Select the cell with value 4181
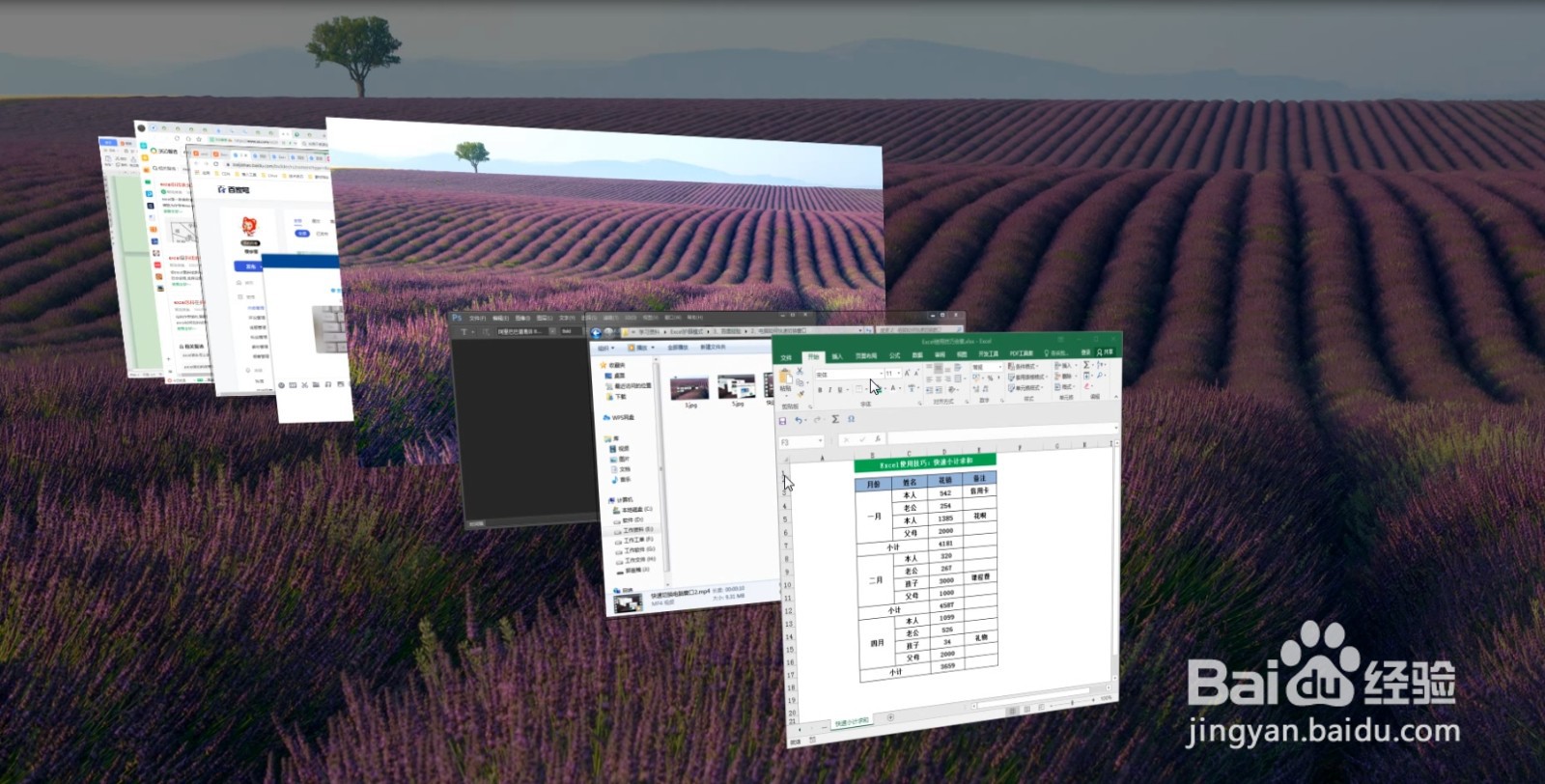 pyautogui.click(x=945, y=543)
